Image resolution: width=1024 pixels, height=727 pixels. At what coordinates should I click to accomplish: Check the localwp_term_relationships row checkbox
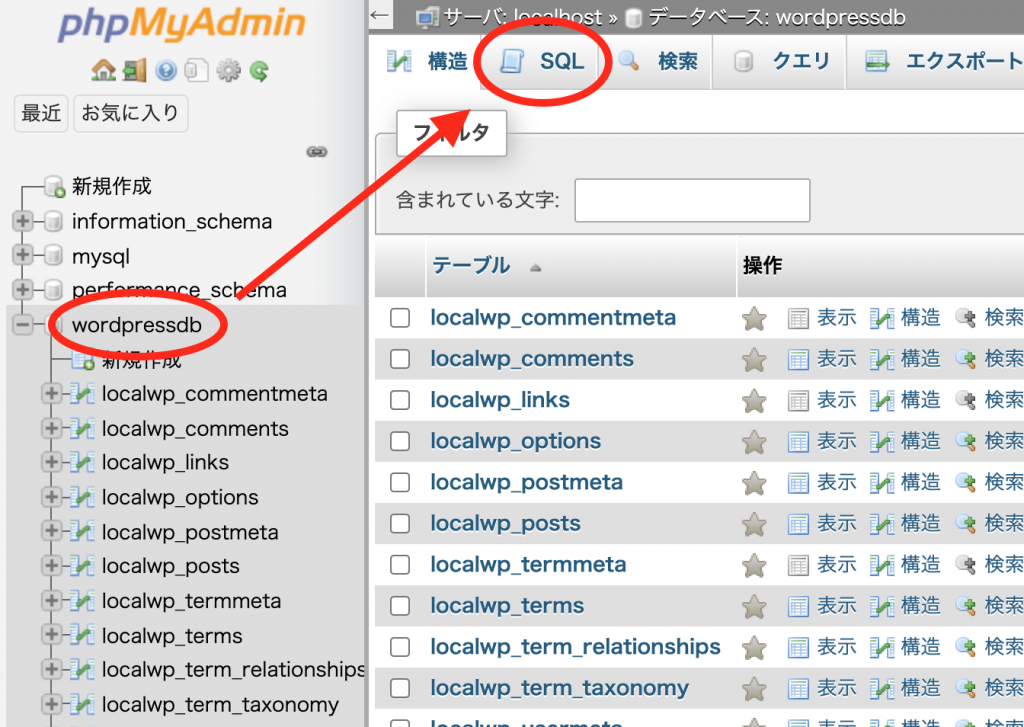400,647
